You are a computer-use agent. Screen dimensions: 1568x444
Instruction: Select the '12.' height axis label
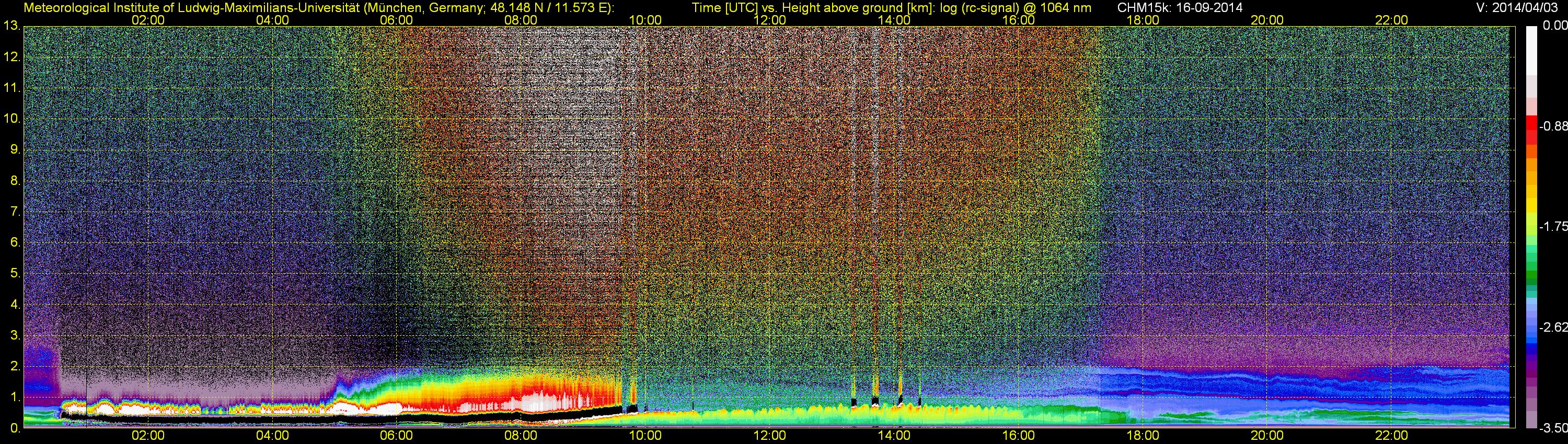coord(11,57)
